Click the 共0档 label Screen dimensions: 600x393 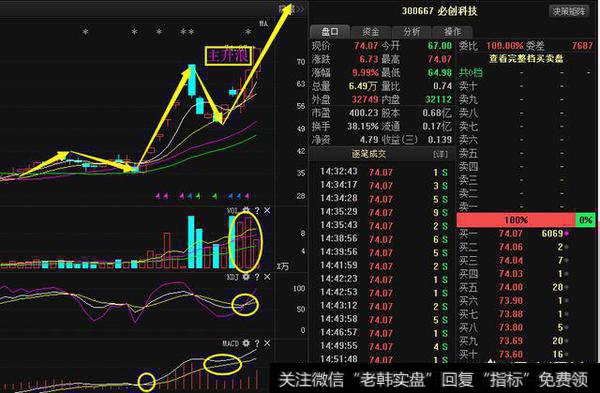coord(471,72)
